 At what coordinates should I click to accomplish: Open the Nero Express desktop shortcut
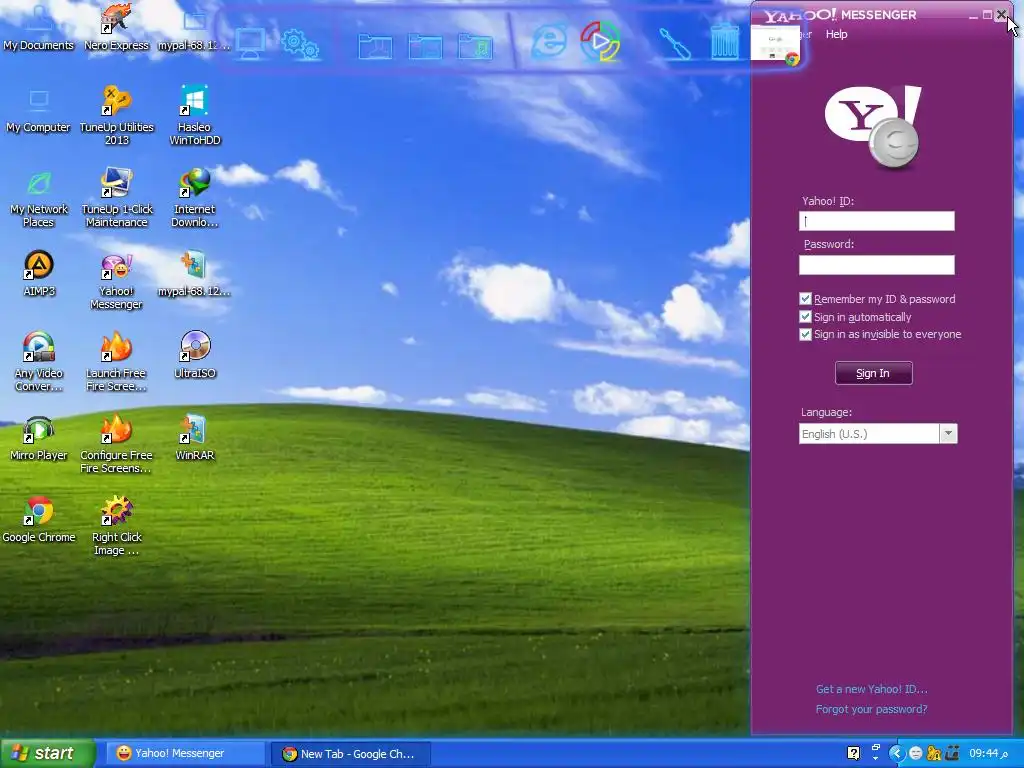pos(116,29)
